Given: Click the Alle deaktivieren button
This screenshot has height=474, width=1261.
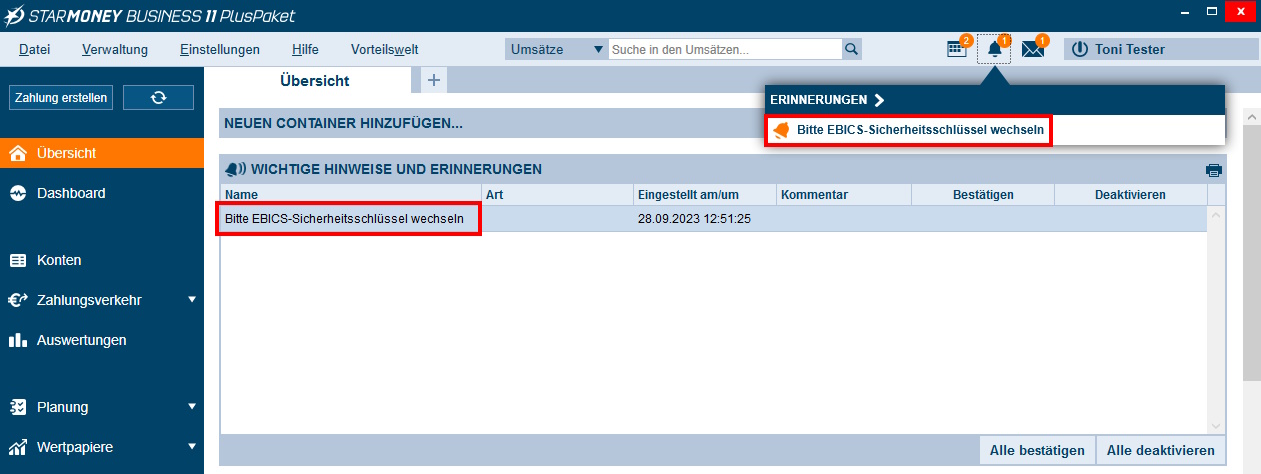Looking at the screenshot, I should click(1161, 450).
